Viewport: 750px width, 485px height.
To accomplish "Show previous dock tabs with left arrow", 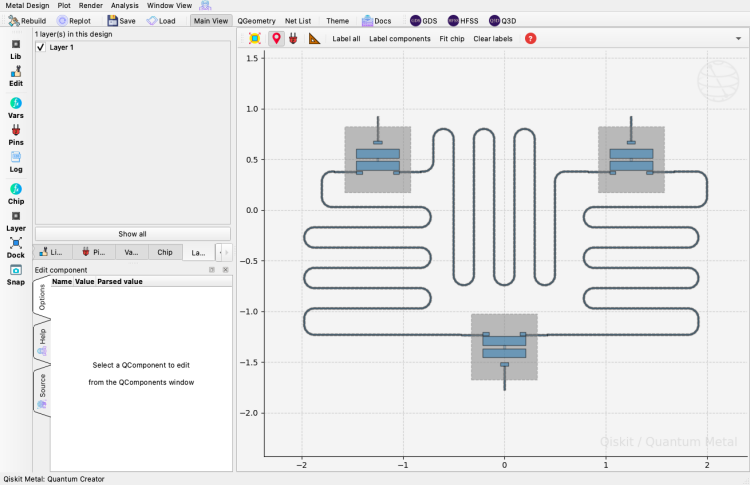I will pos(220,252).
